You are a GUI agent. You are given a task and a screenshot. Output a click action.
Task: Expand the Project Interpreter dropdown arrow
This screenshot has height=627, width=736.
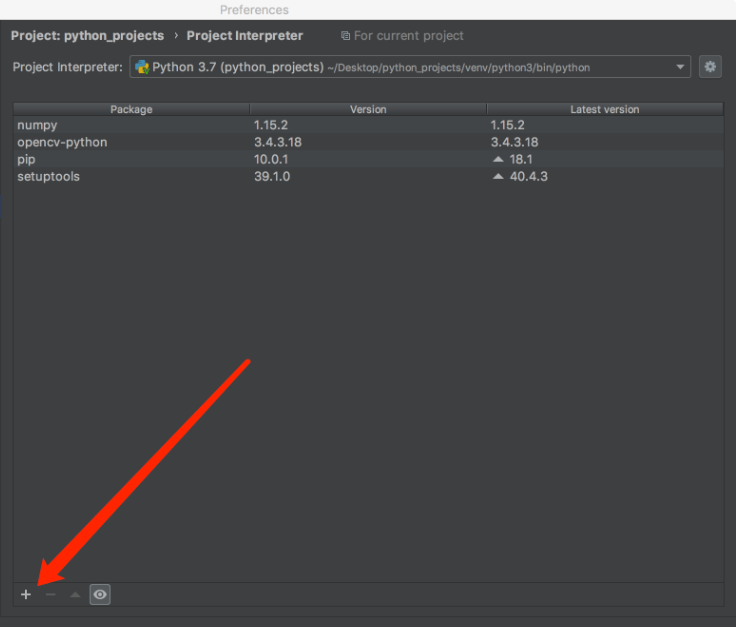[680, 67]
